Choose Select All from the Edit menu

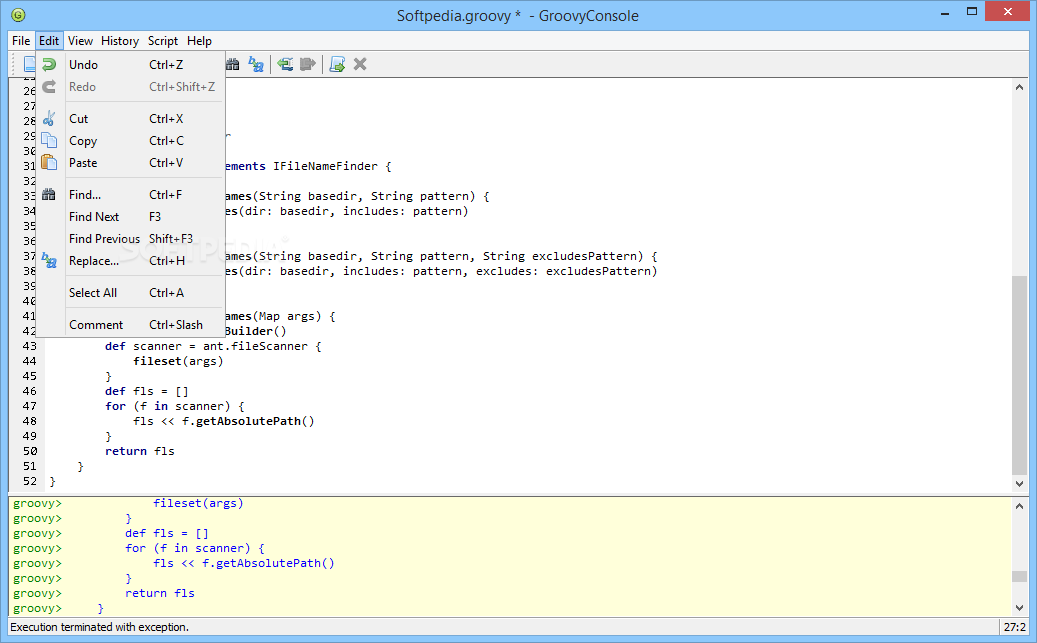point(130,293)
